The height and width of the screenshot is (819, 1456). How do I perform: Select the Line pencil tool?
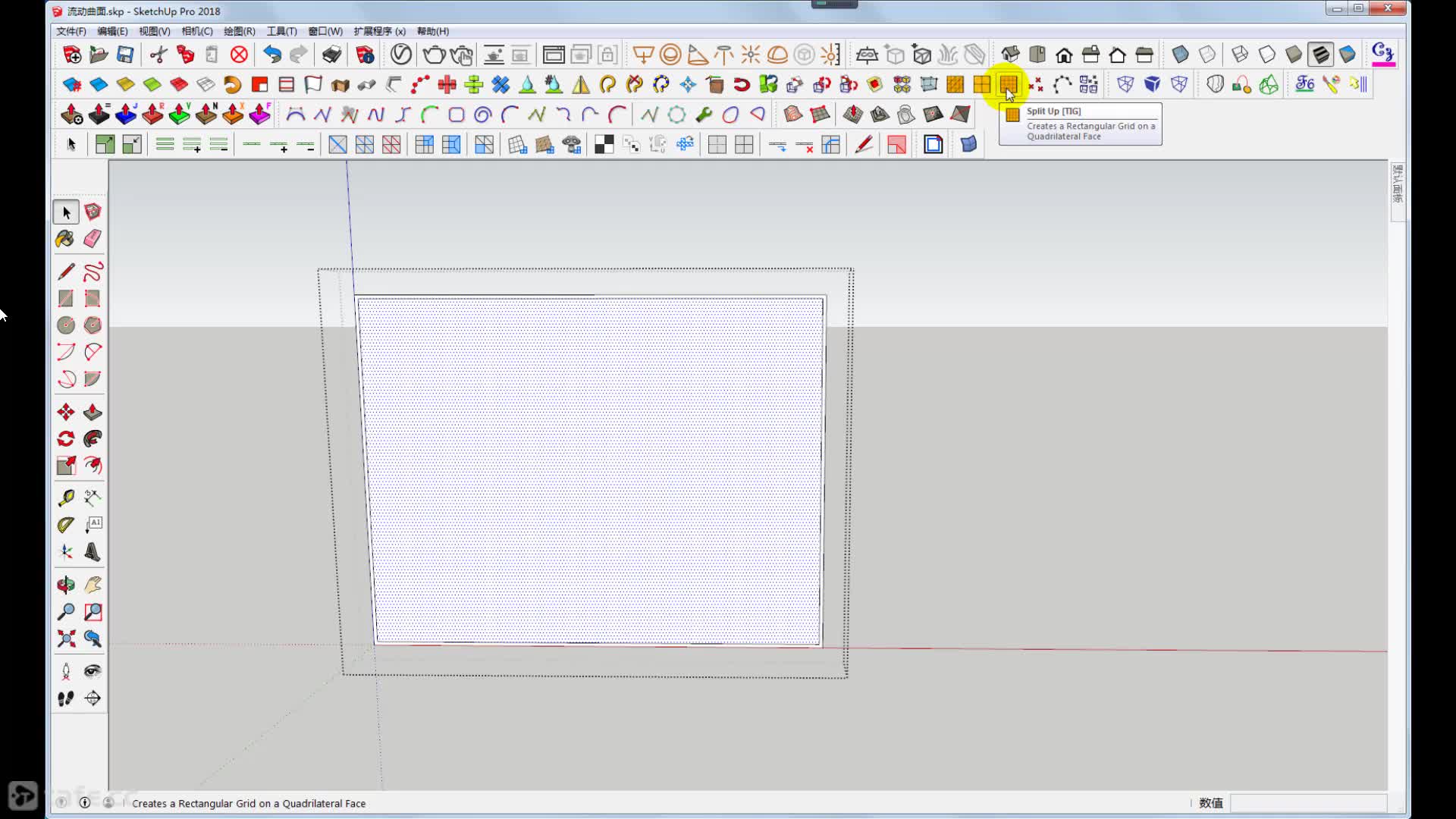click(66, 271)
